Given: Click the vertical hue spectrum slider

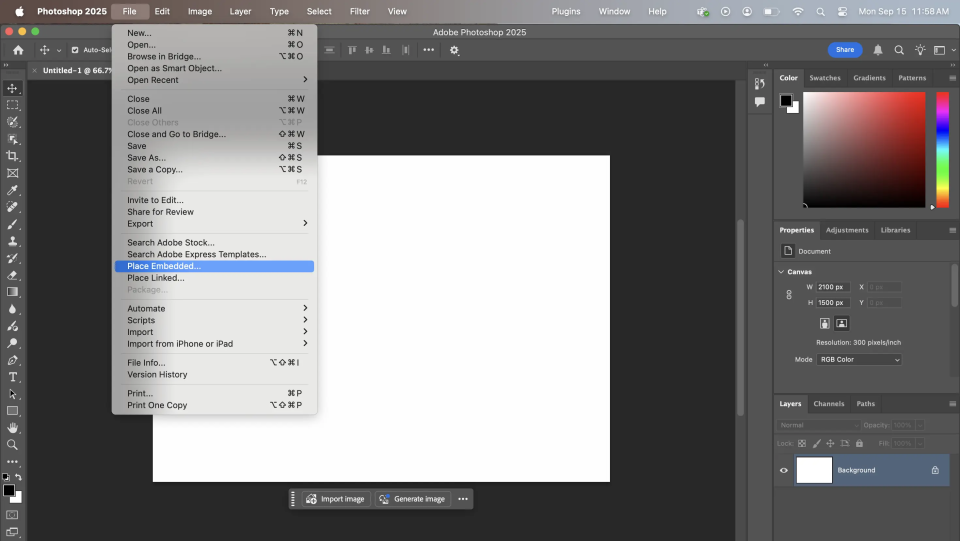Looking at the screenshot, I should coord(942,150).
